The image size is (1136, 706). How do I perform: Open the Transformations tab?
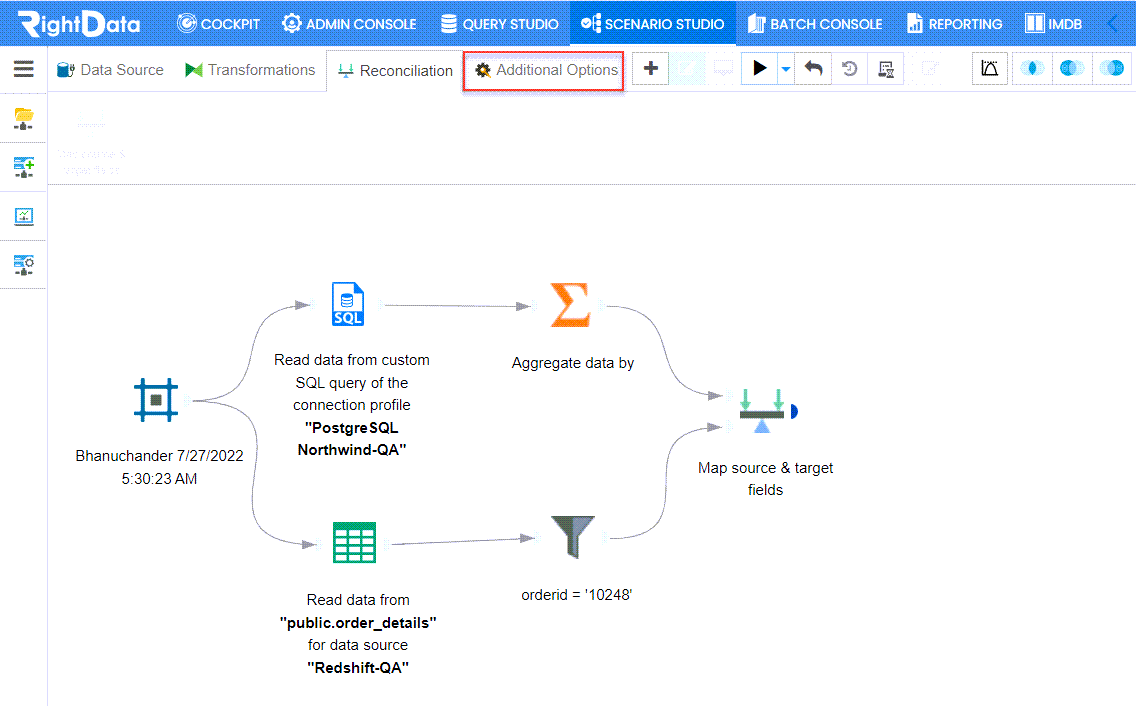click(251, 70)
